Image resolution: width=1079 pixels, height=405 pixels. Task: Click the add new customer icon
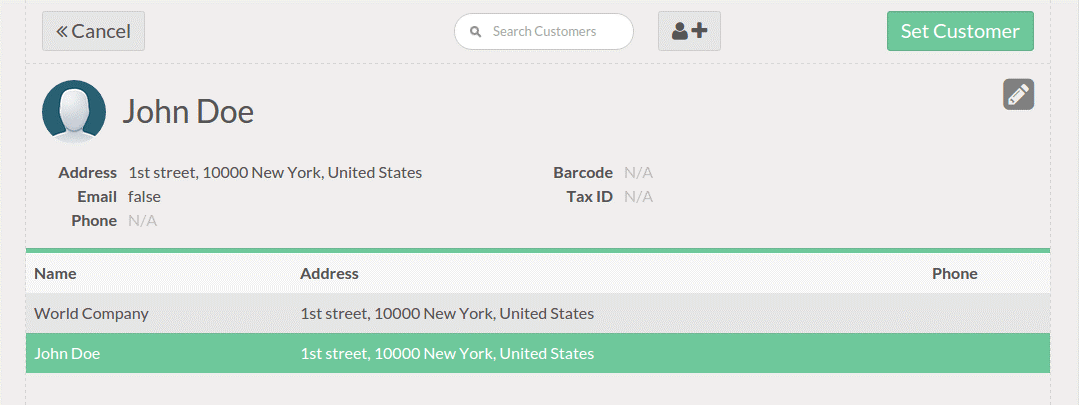689,31
